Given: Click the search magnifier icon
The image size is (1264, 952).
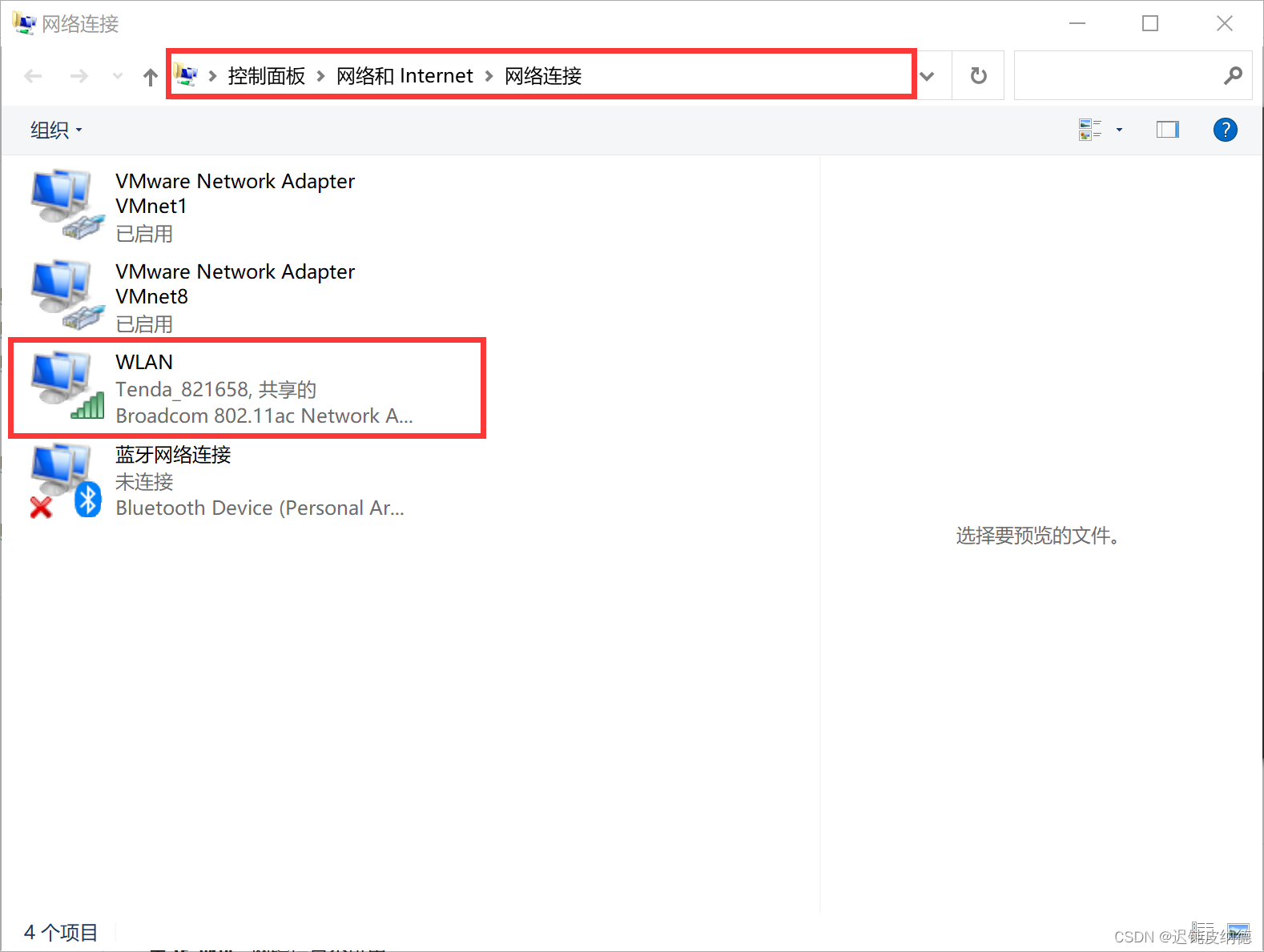Looking at the screenshot, I should pos(1233,76).
